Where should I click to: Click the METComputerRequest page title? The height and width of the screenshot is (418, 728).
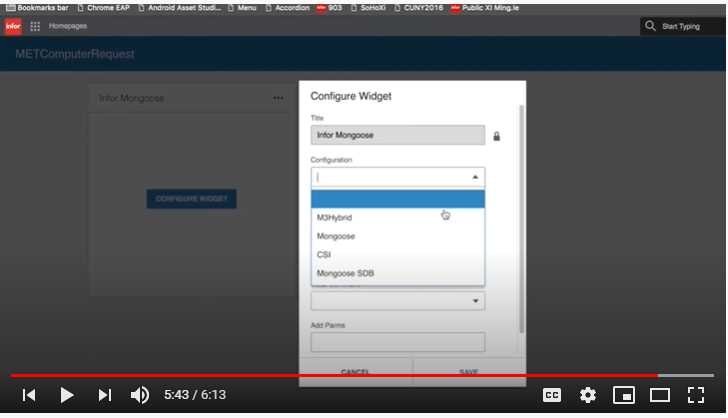tap(75, 54)
